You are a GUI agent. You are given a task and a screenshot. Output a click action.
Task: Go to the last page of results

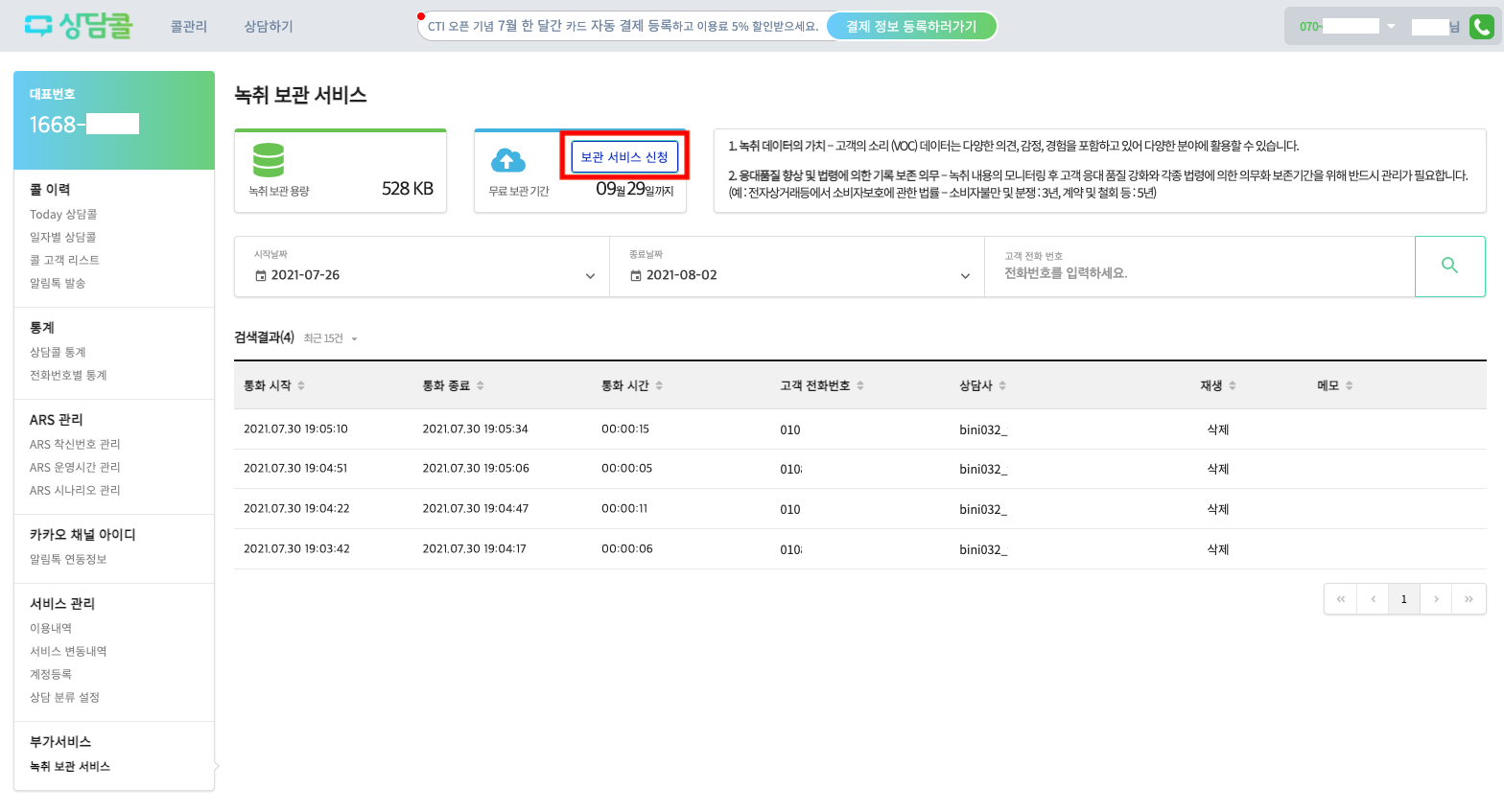click(1469, 599)
